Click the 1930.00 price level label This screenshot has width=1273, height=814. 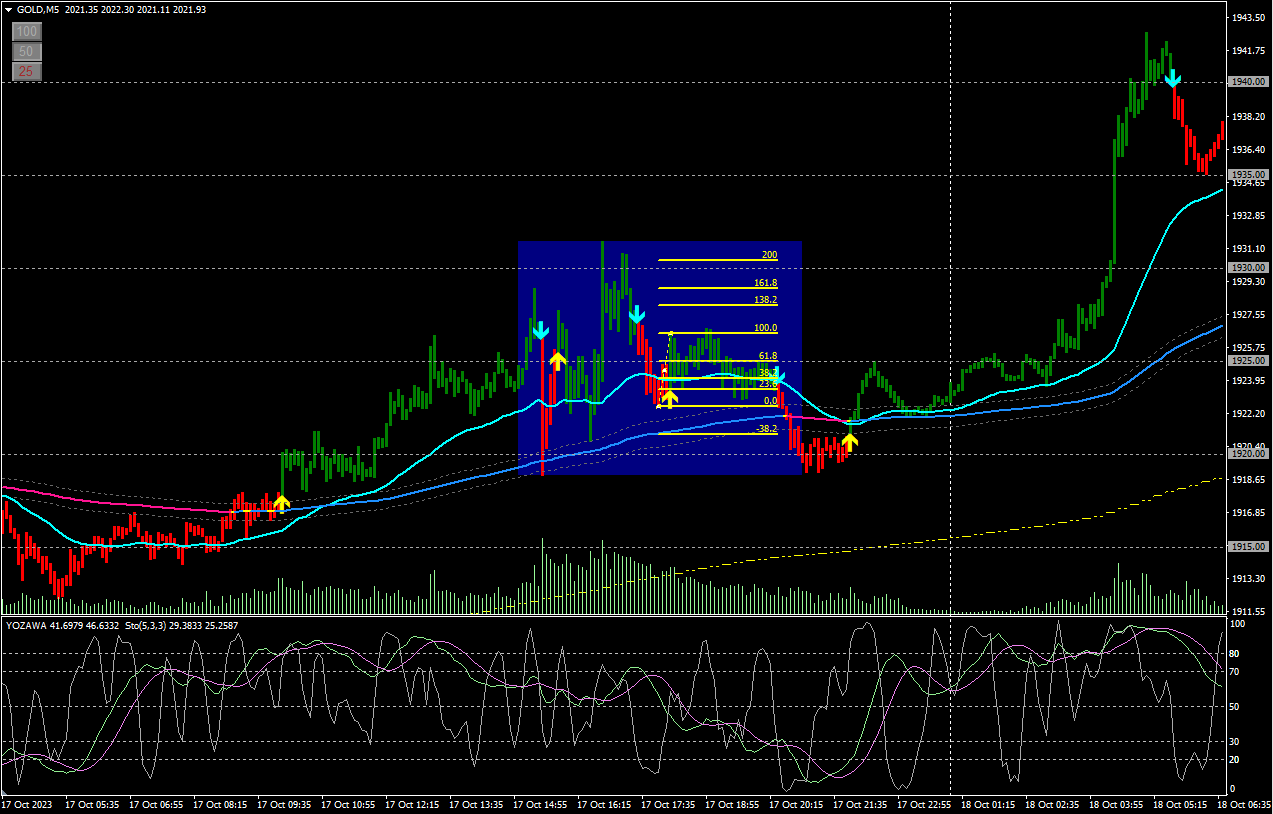point(1247,268)
